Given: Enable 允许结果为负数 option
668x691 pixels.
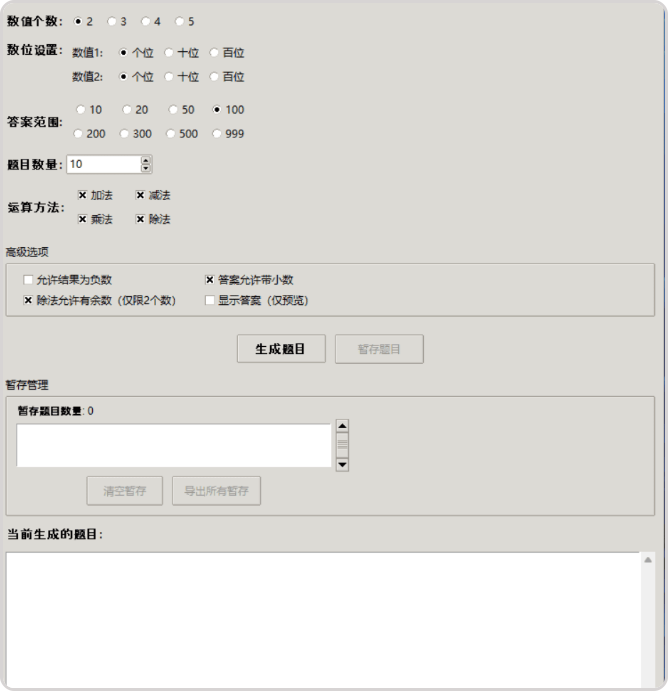Looking at the screenshot, I should pyautogui.click(x=28, y=280).
